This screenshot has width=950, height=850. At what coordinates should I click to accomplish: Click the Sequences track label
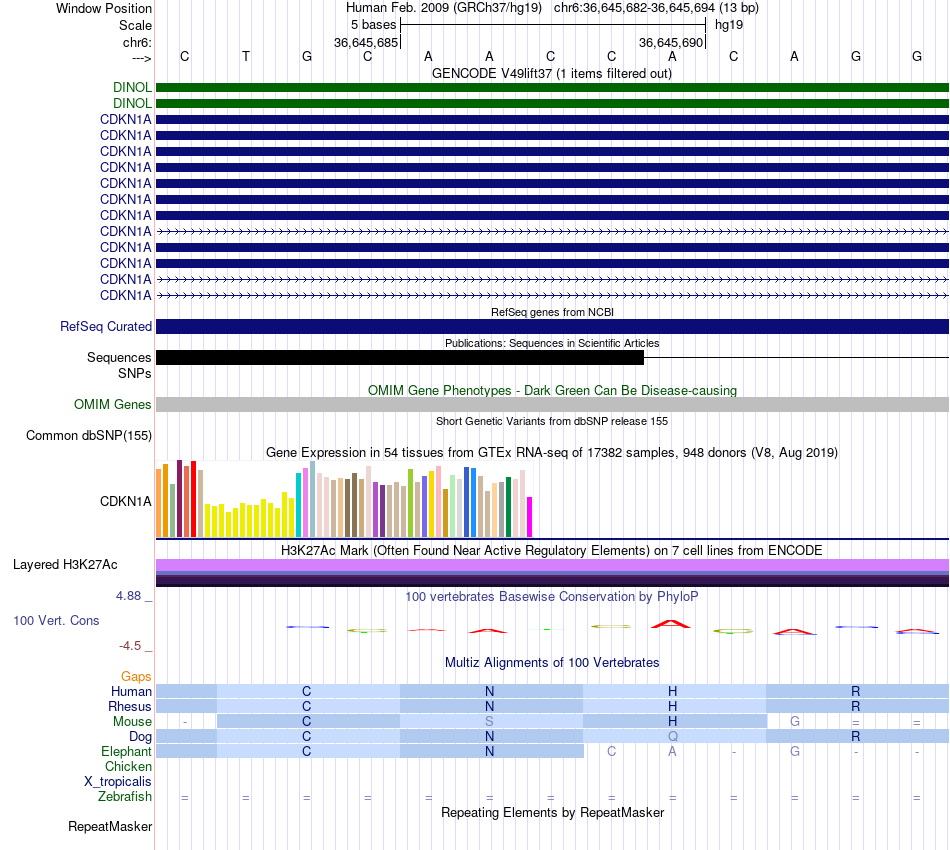119,357
